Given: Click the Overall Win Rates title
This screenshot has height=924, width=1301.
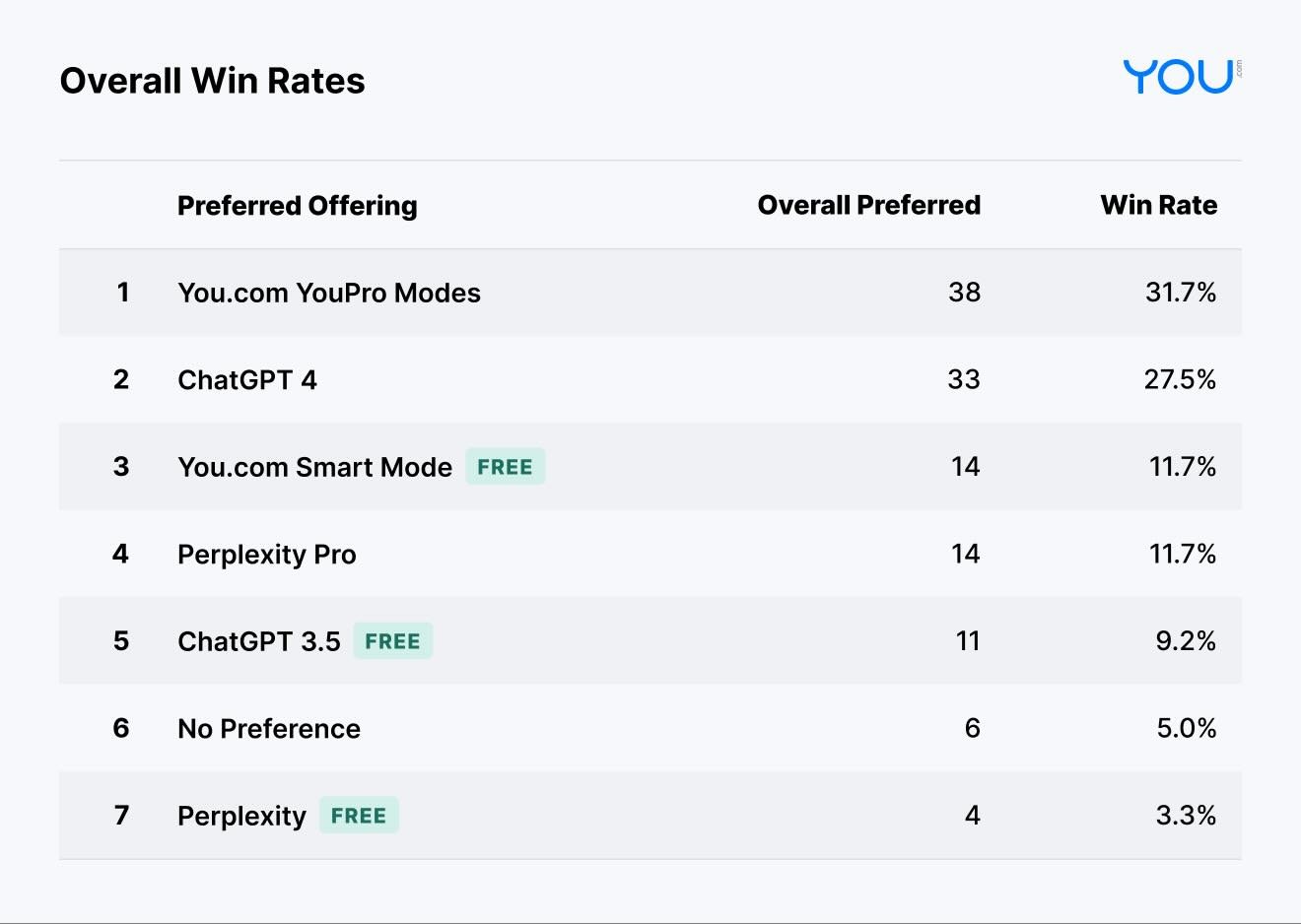Looking at the screenshot, I should pos(212,81).
